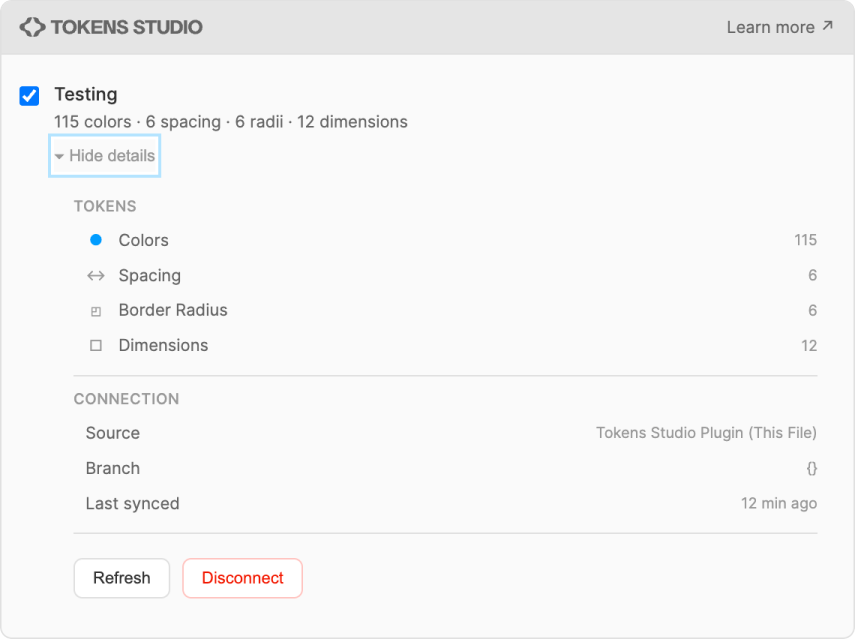Click the Dimensions square icon

(95, 345)
